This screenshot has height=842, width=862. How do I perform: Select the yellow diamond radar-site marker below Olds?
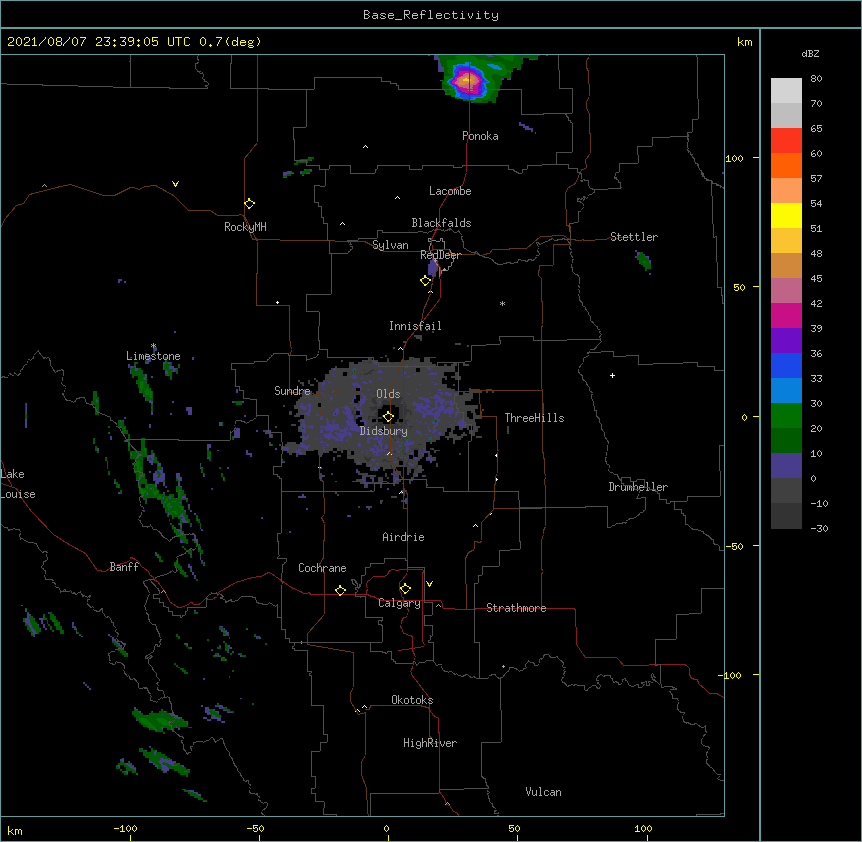point(388,416)
